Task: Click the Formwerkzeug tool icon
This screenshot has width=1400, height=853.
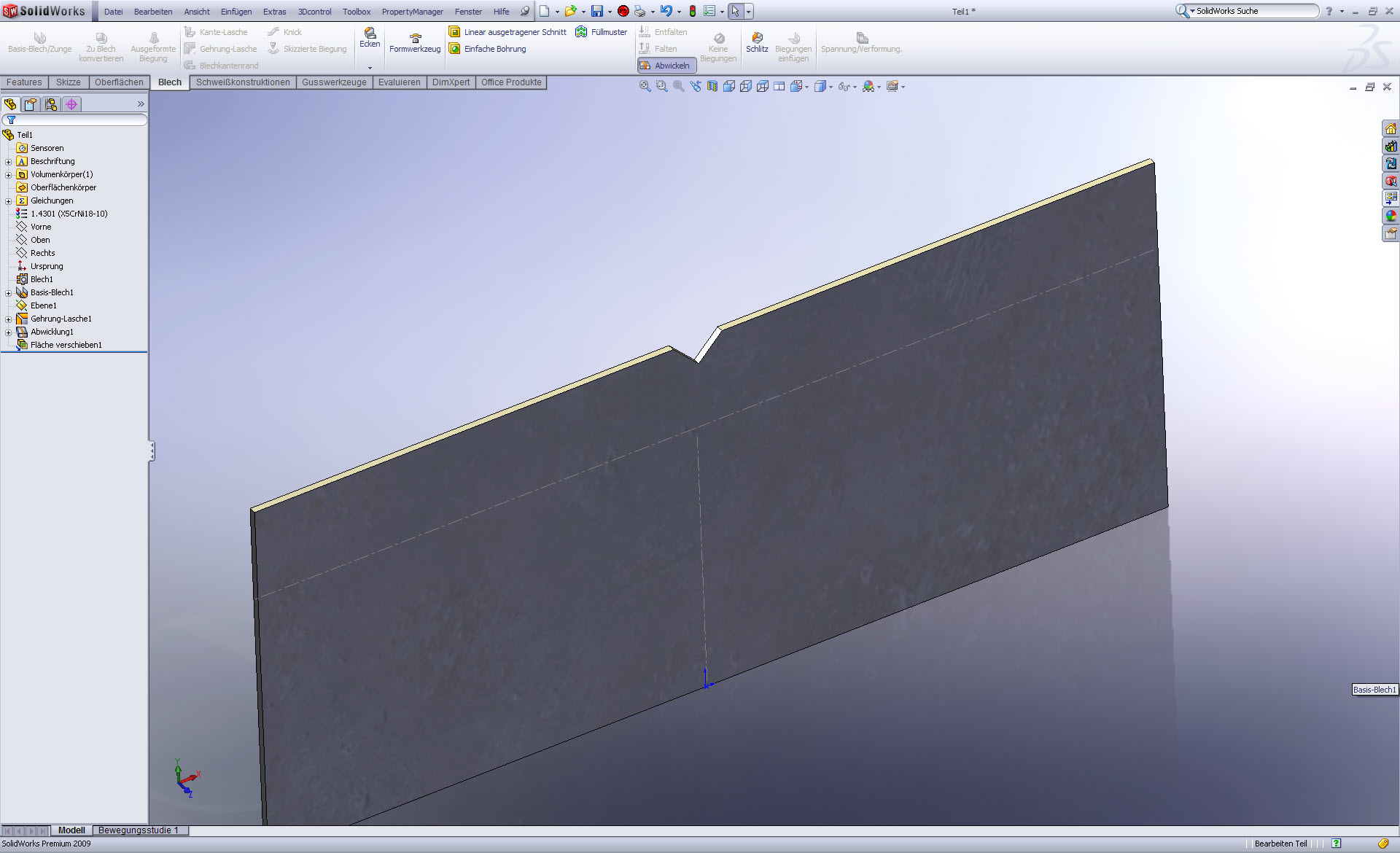Action: coord(415,38)
